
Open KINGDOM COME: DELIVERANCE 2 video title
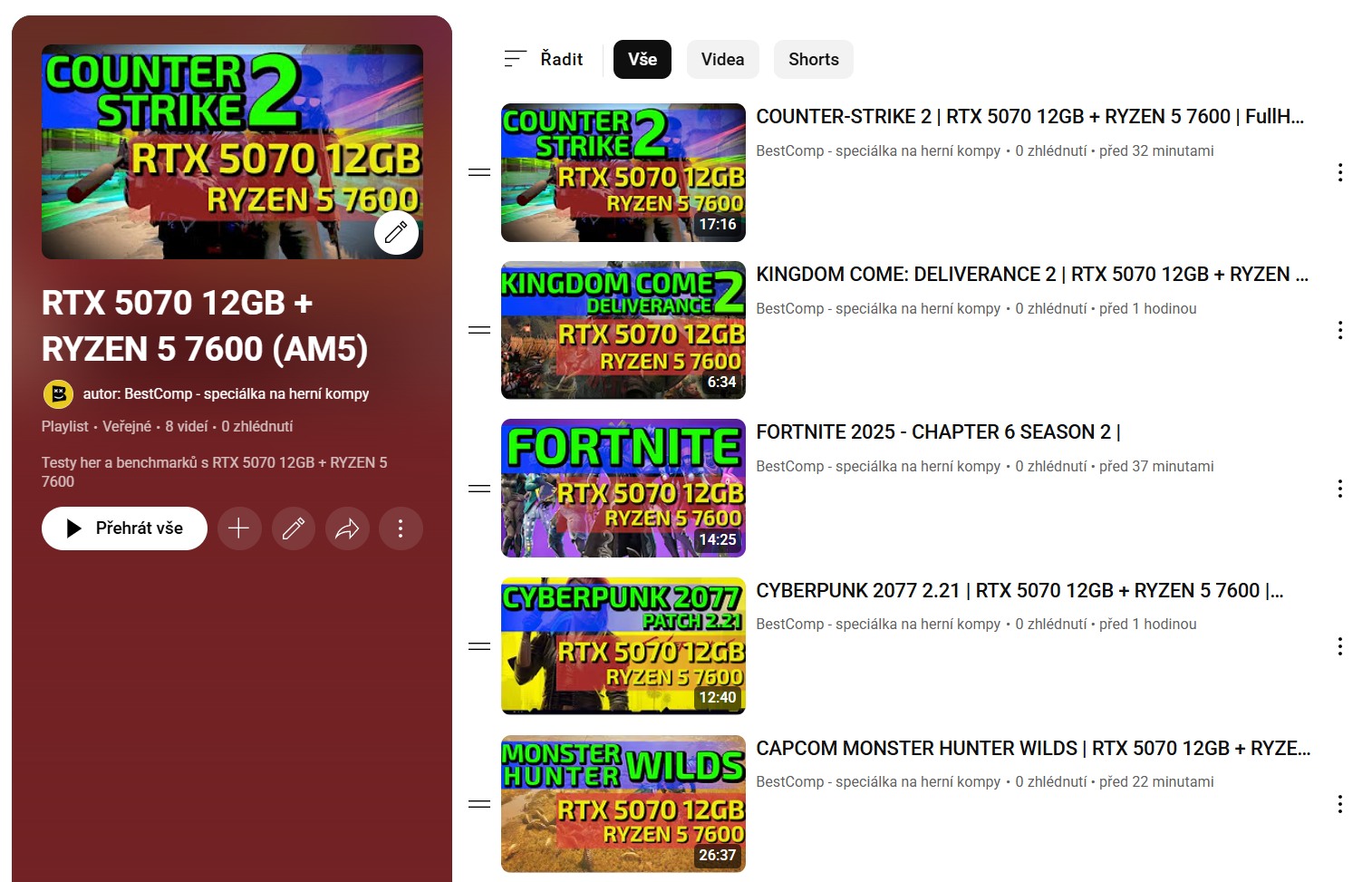pos(1032,275)
